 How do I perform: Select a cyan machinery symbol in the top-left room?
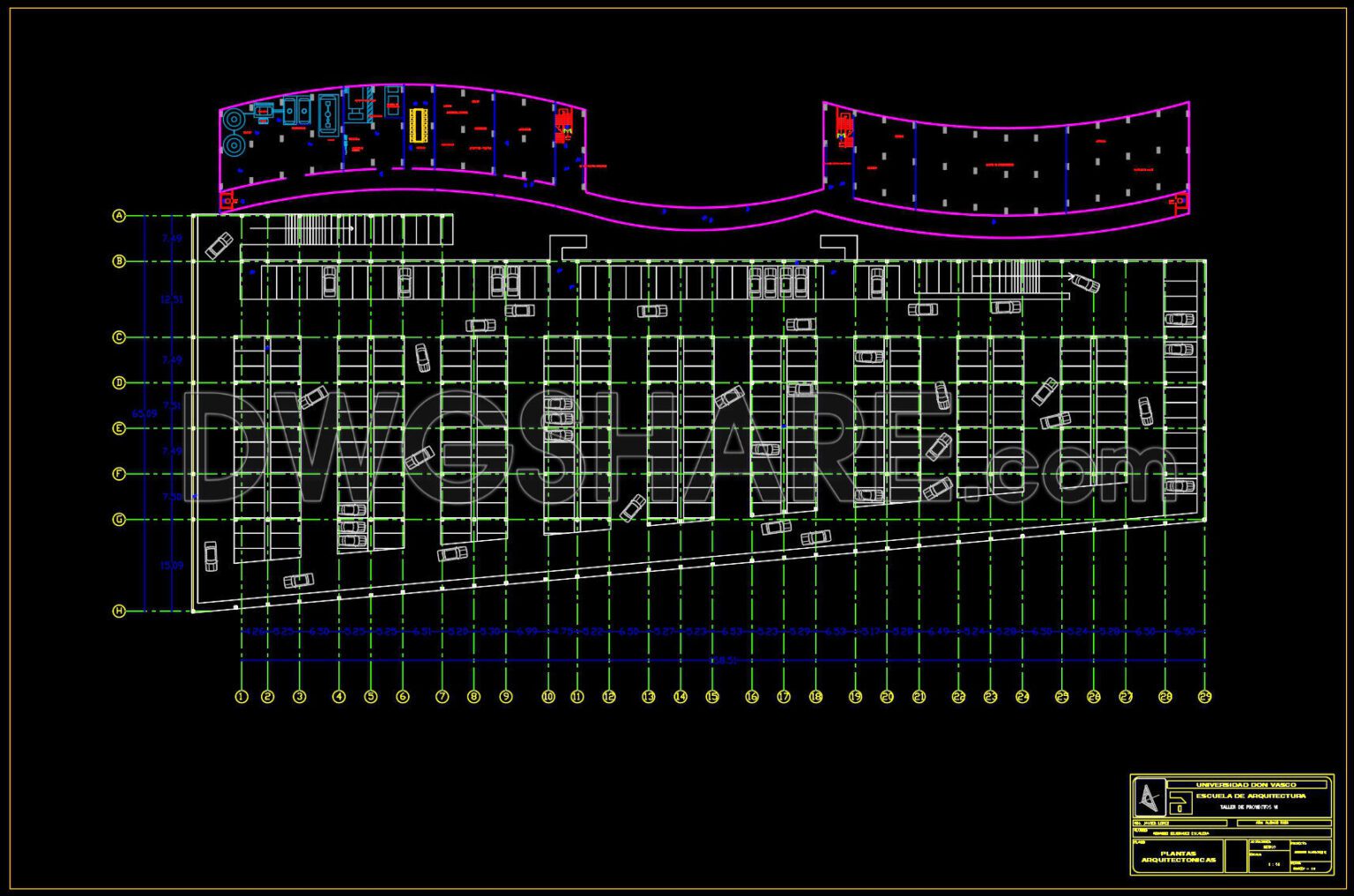(x=234, y=119)
